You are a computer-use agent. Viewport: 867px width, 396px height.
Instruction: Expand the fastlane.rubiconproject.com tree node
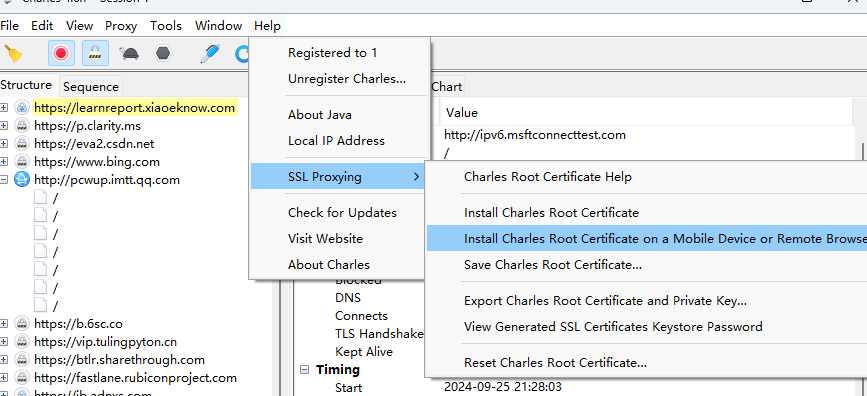[4, 378]
